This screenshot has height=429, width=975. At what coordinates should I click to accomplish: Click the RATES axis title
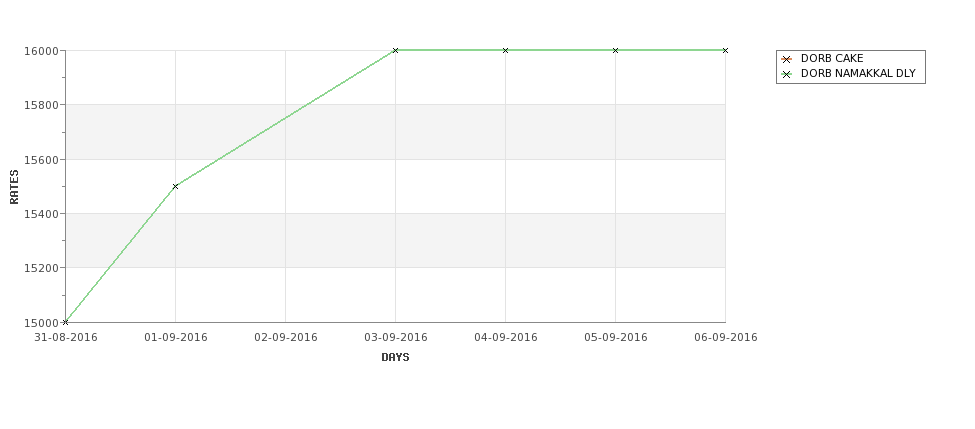(14, 187)
